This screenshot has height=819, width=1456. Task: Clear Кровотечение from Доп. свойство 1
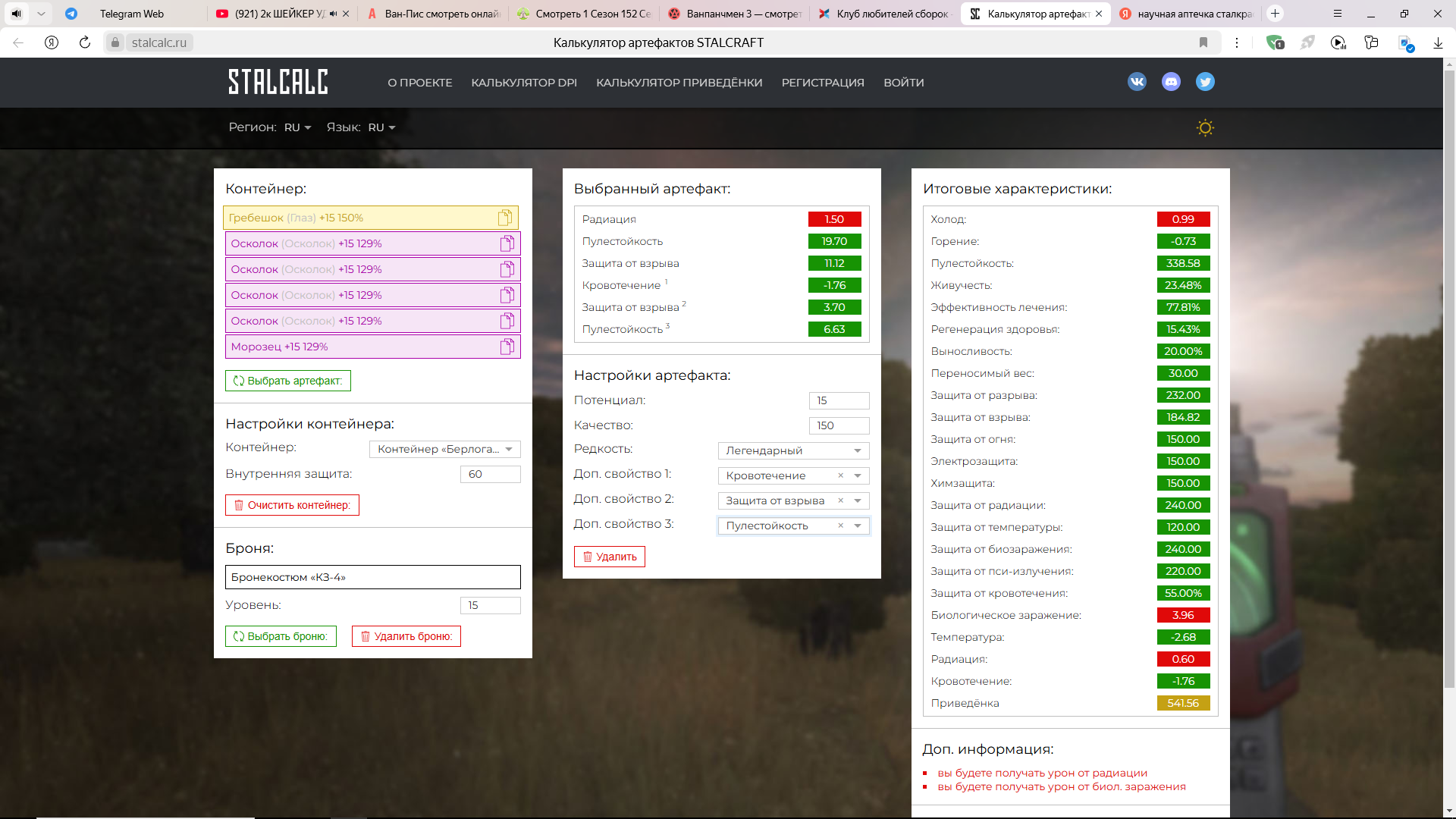coord(840,475)
